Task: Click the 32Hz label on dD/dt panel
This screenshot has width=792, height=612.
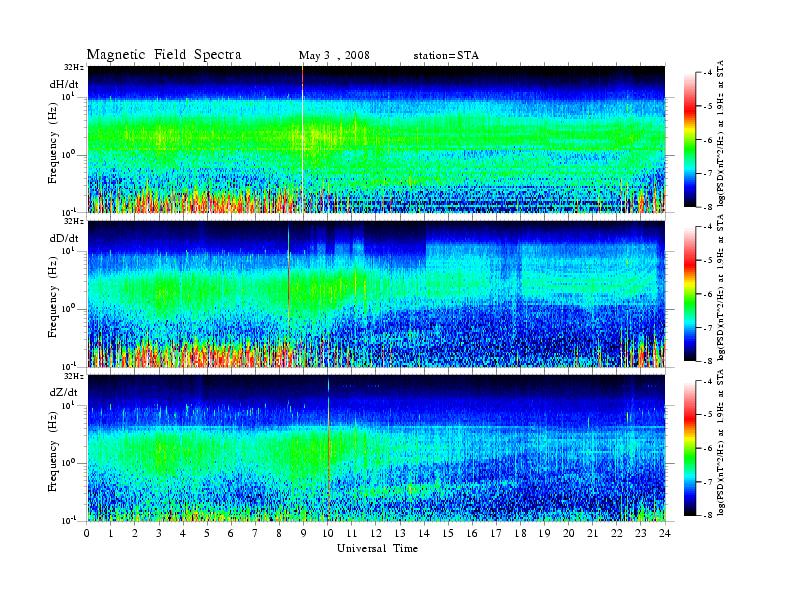Action: [74, 221]
